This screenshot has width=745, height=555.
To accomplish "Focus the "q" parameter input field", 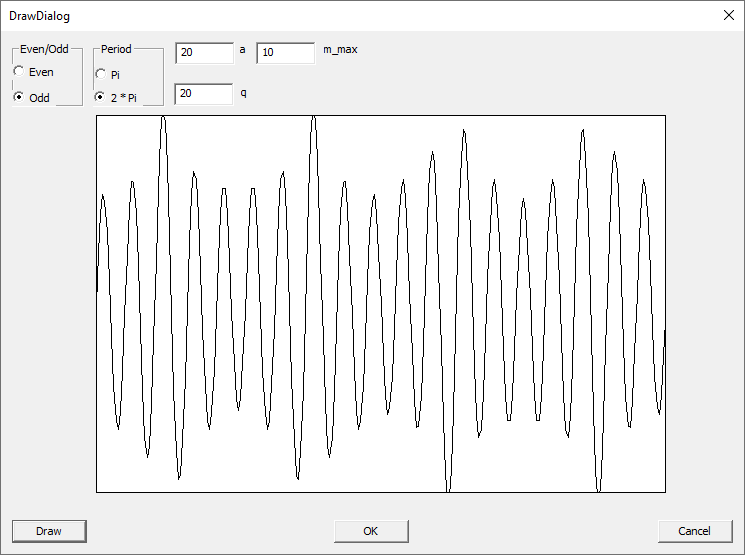I will tap(204, 94).
